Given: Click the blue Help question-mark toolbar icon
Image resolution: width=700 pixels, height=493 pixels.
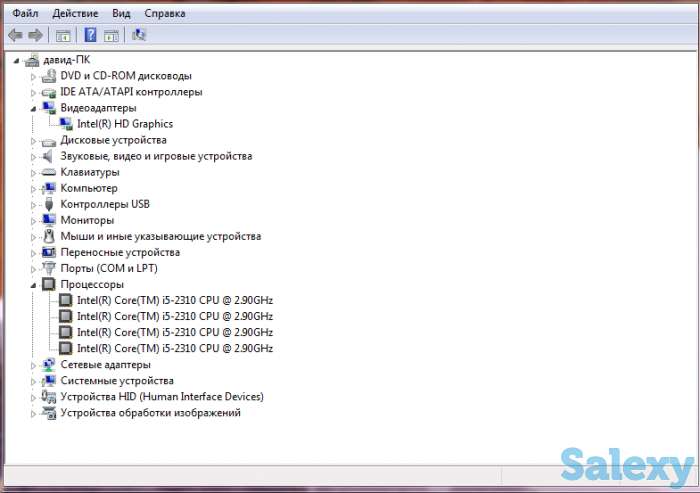Looking at the screenshot, I should click(x=90, y=35).
